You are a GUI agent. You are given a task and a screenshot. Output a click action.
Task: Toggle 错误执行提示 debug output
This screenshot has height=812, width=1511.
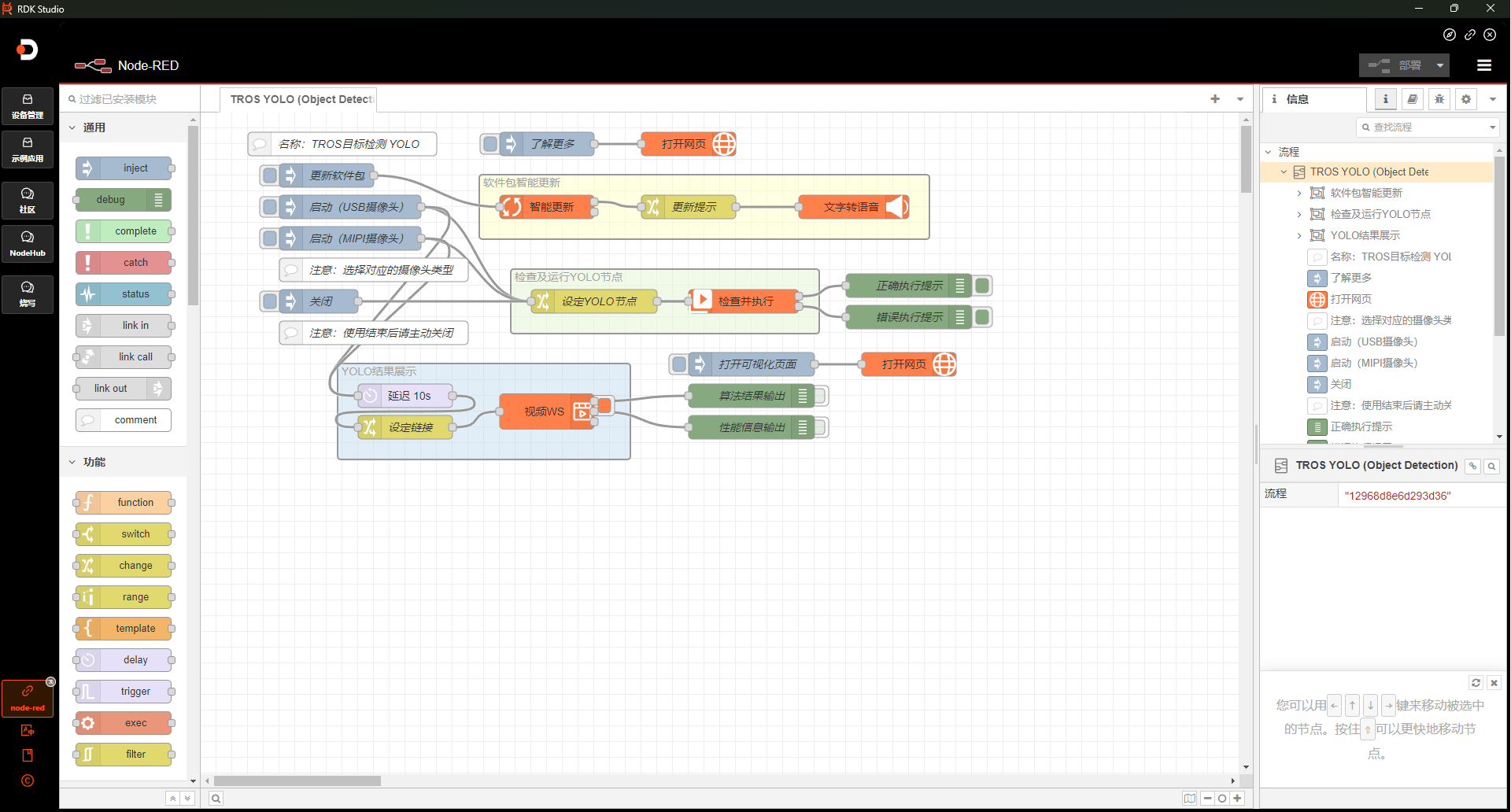coord(982,317)
